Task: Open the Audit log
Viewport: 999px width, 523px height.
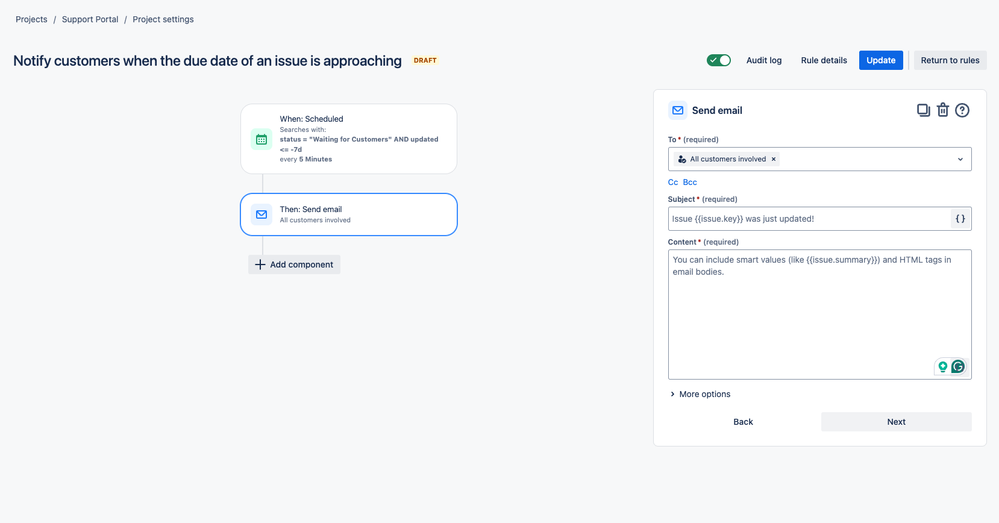Action: 764,61
